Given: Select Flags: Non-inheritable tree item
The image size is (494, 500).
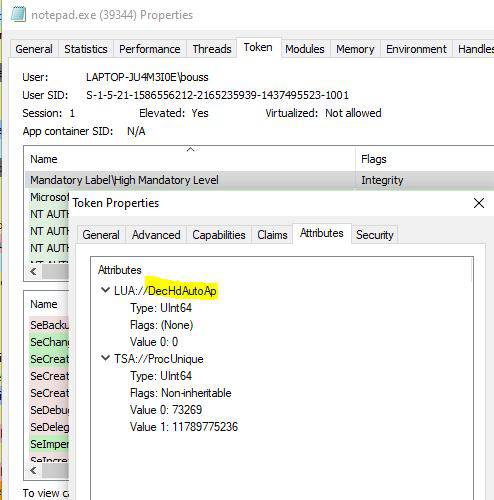Looking at the screenshot, I should coord(181,393).
